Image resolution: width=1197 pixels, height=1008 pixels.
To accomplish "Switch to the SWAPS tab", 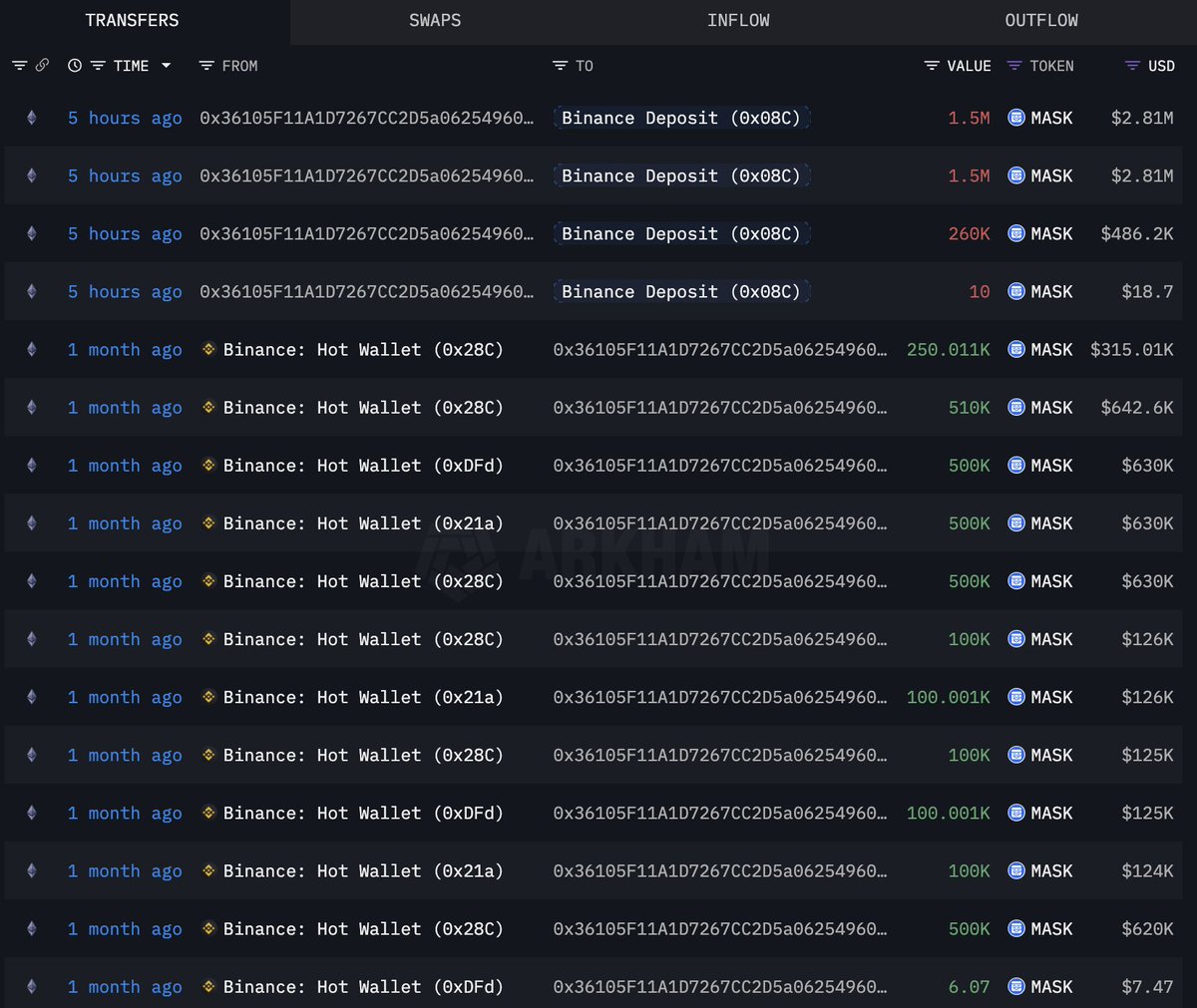I will click(435, 21).
